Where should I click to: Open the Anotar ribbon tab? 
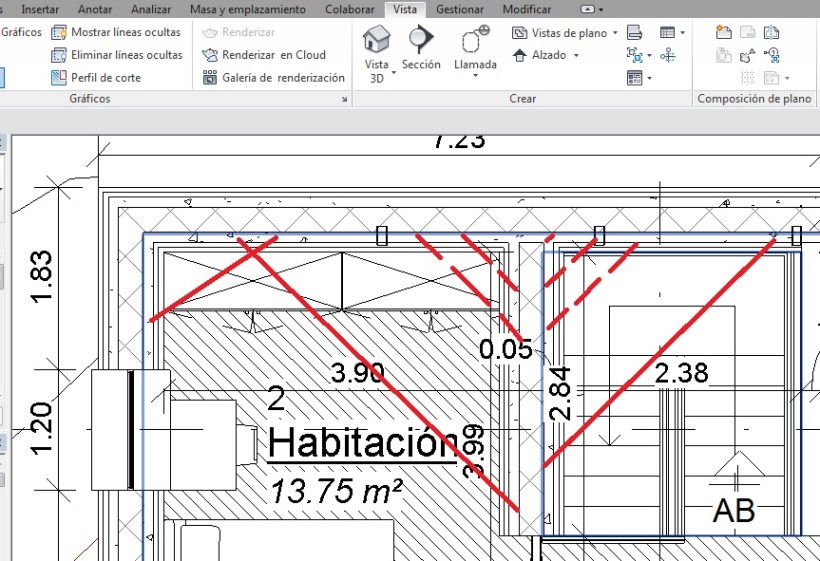95,9
